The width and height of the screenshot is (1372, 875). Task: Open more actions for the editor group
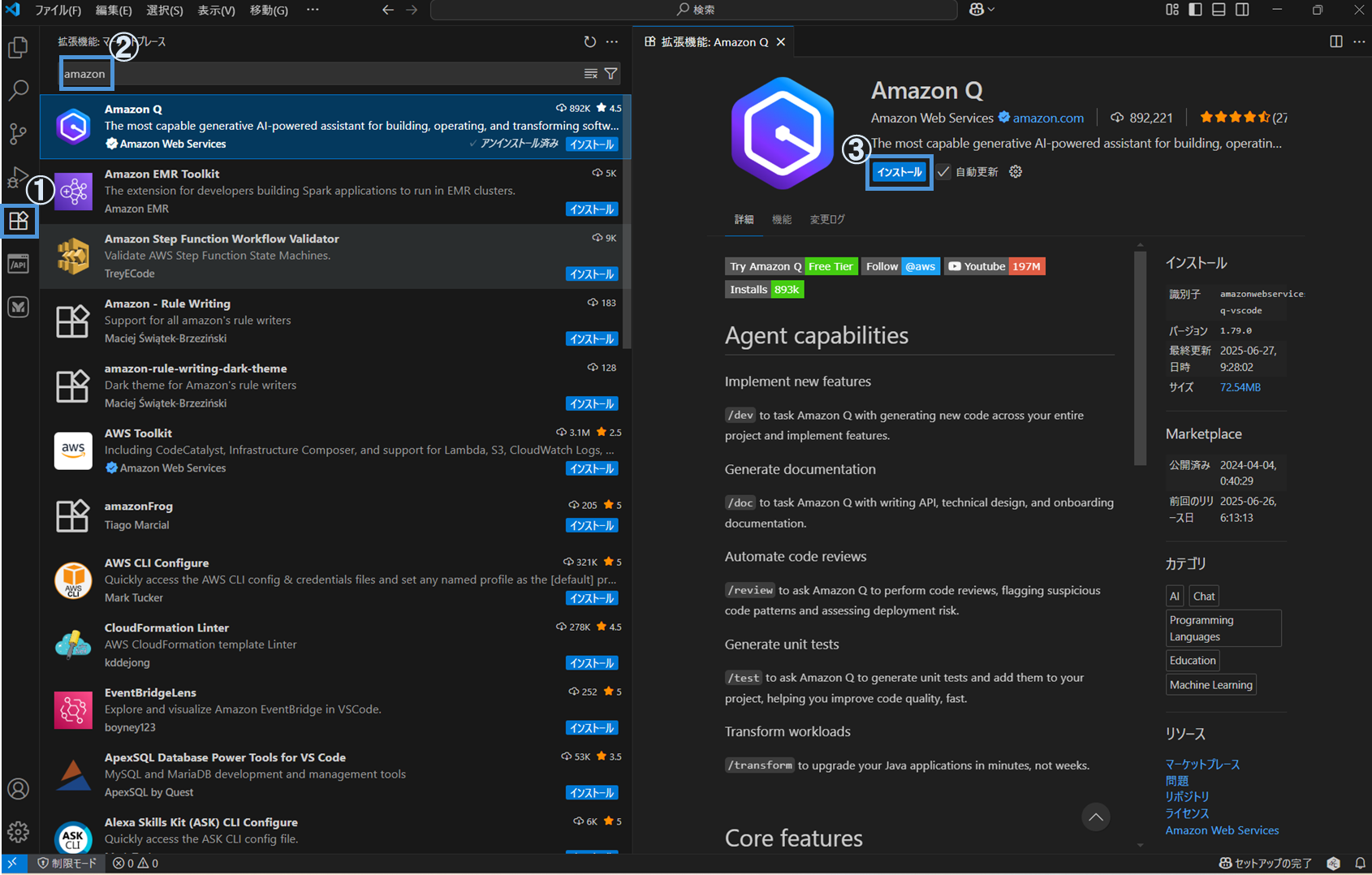pos(1359,41)
